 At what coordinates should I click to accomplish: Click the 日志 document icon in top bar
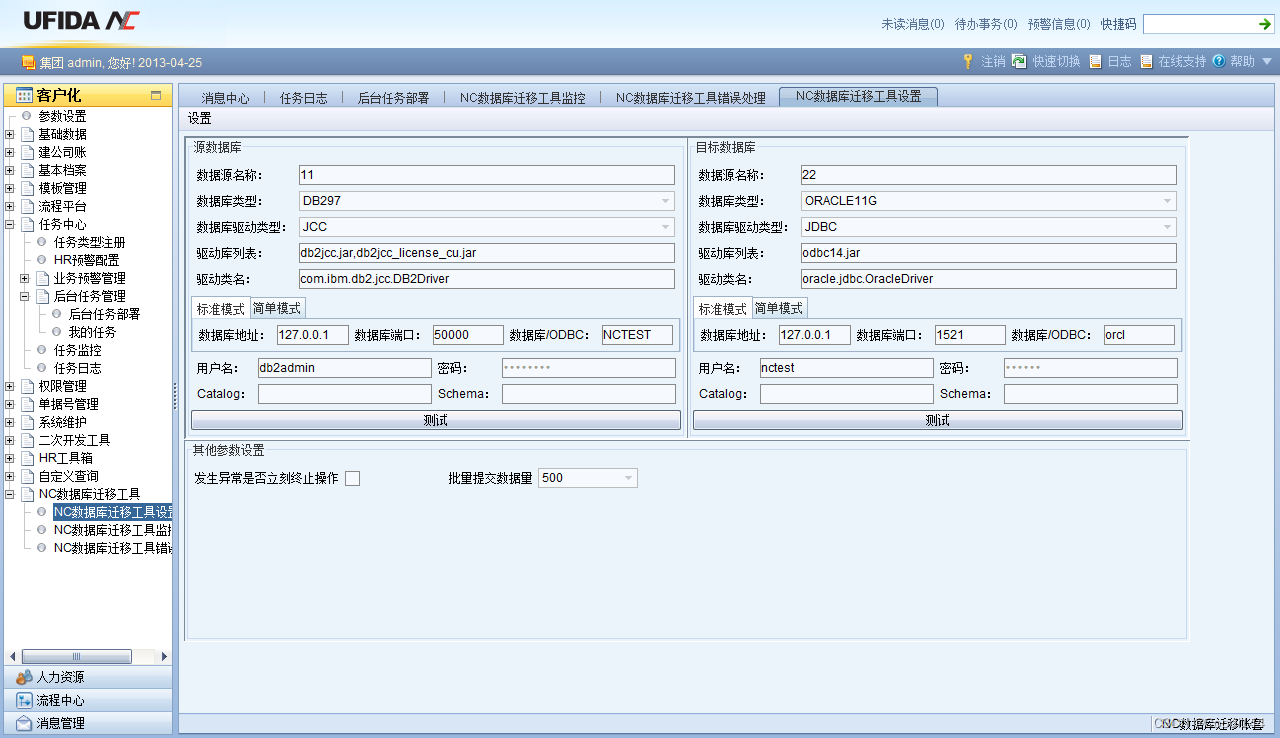pyautogui.click(x=1096, y=61)
